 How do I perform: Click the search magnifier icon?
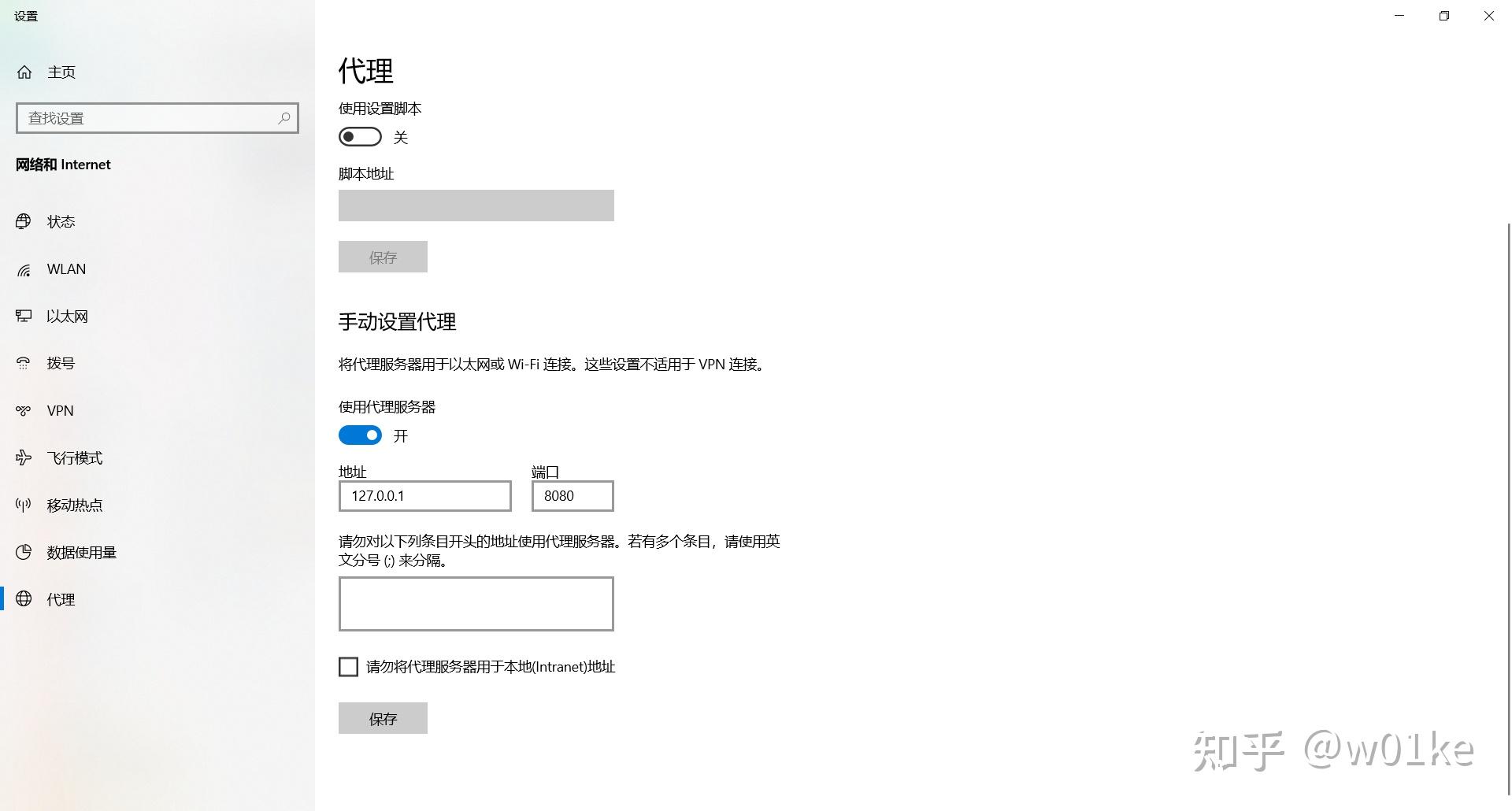pos(284,118)
